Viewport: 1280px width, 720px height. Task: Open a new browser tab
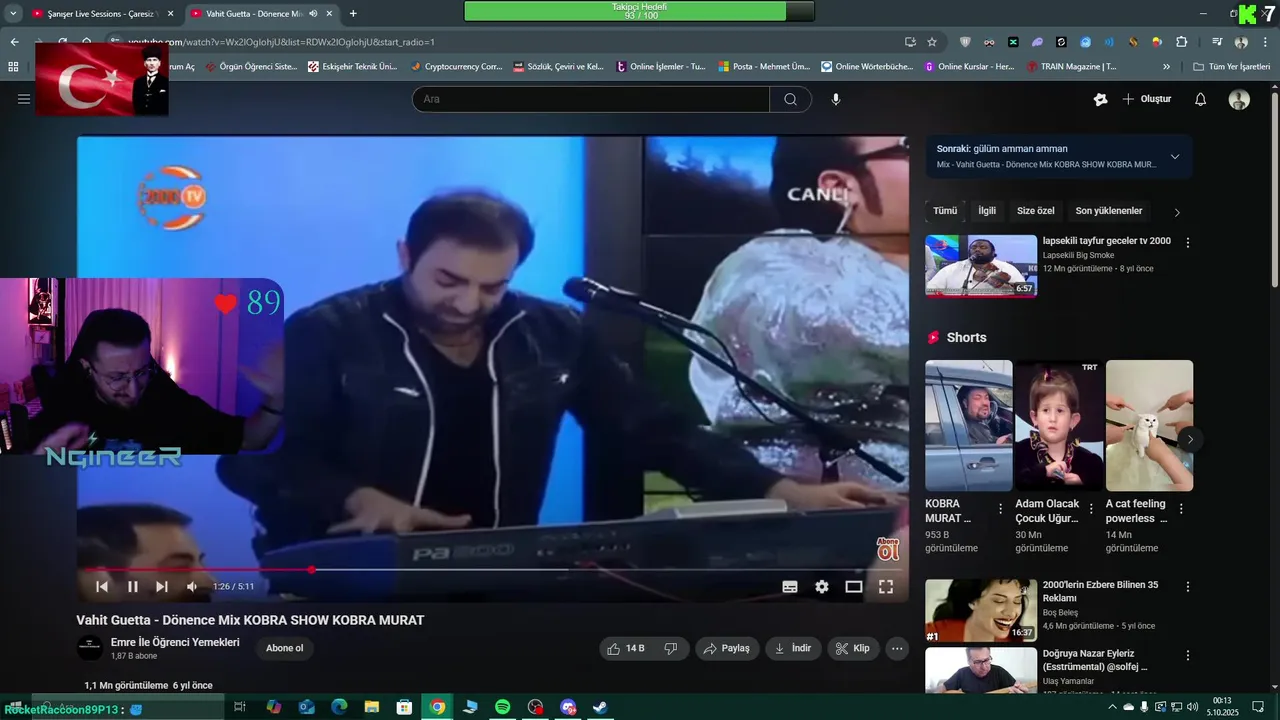click(353, 14)
